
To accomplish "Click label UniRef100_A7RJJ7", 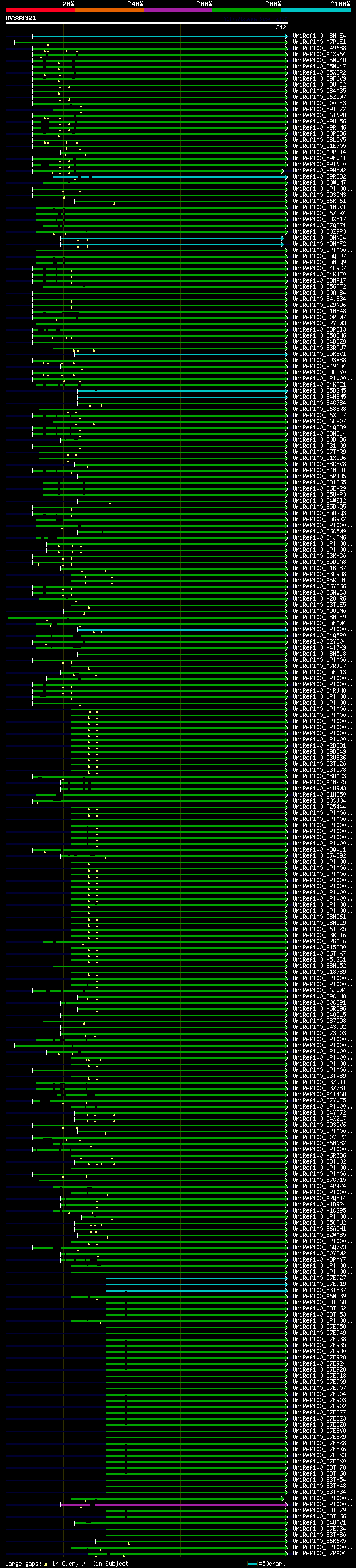I will coord(319,666).
